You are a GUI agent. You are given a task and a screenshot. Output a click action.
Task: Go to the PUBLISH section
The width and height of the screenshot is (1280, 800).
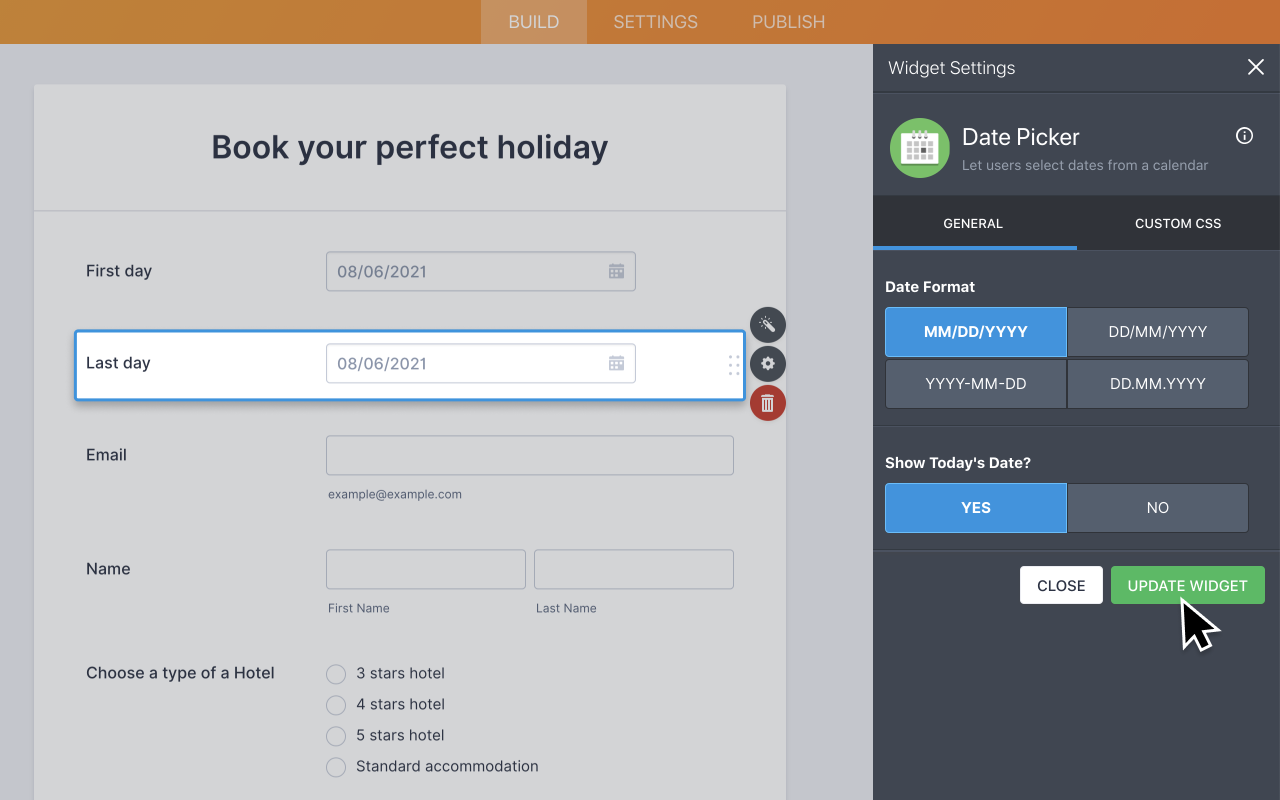pyautogui.click(x=788, y=21)
